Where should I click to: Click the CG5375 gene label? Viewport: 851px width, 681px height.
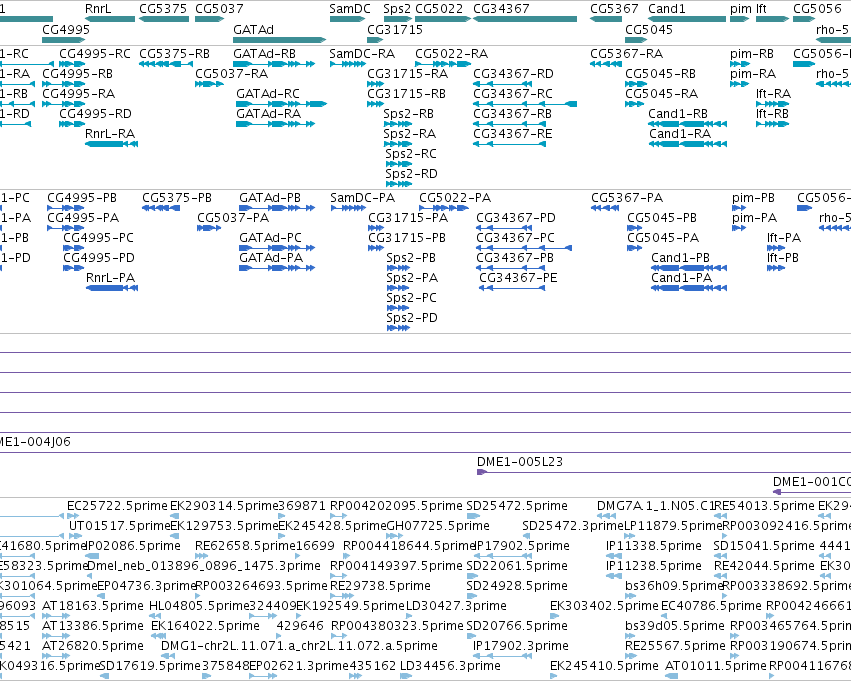click(163, 9)
